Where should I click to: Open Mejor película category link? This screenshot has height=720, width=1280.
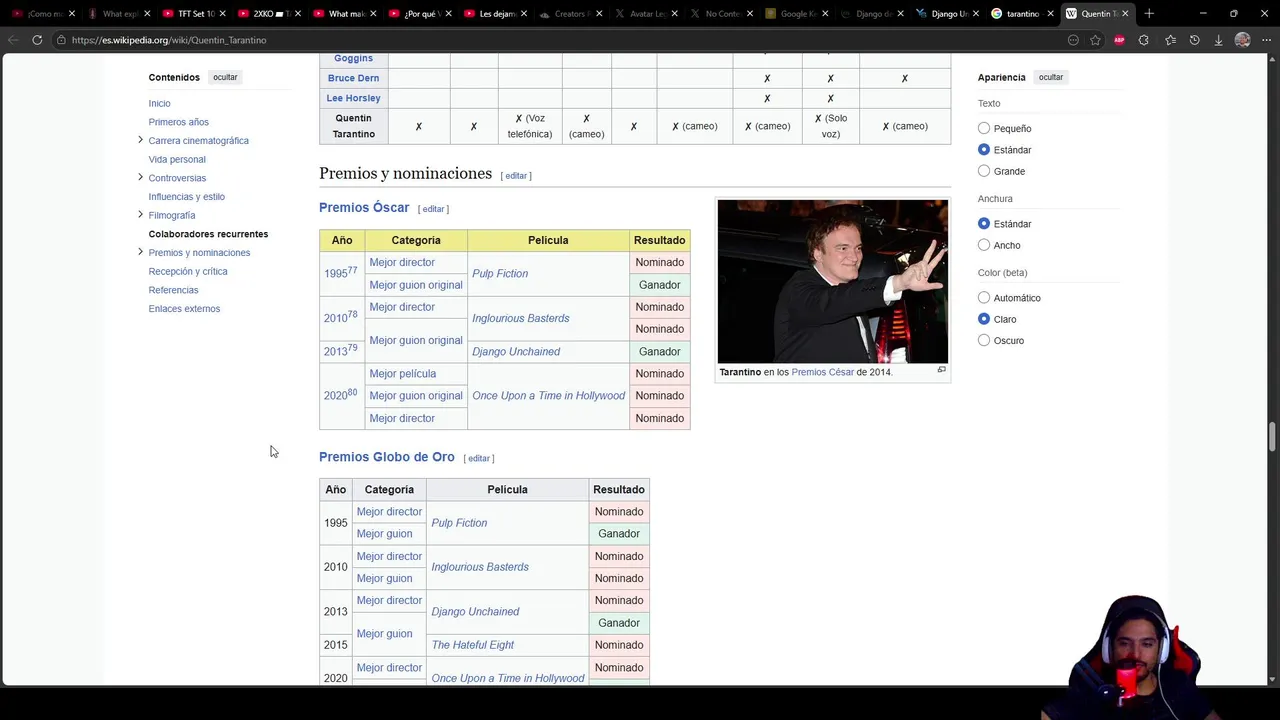pos(403,373)
